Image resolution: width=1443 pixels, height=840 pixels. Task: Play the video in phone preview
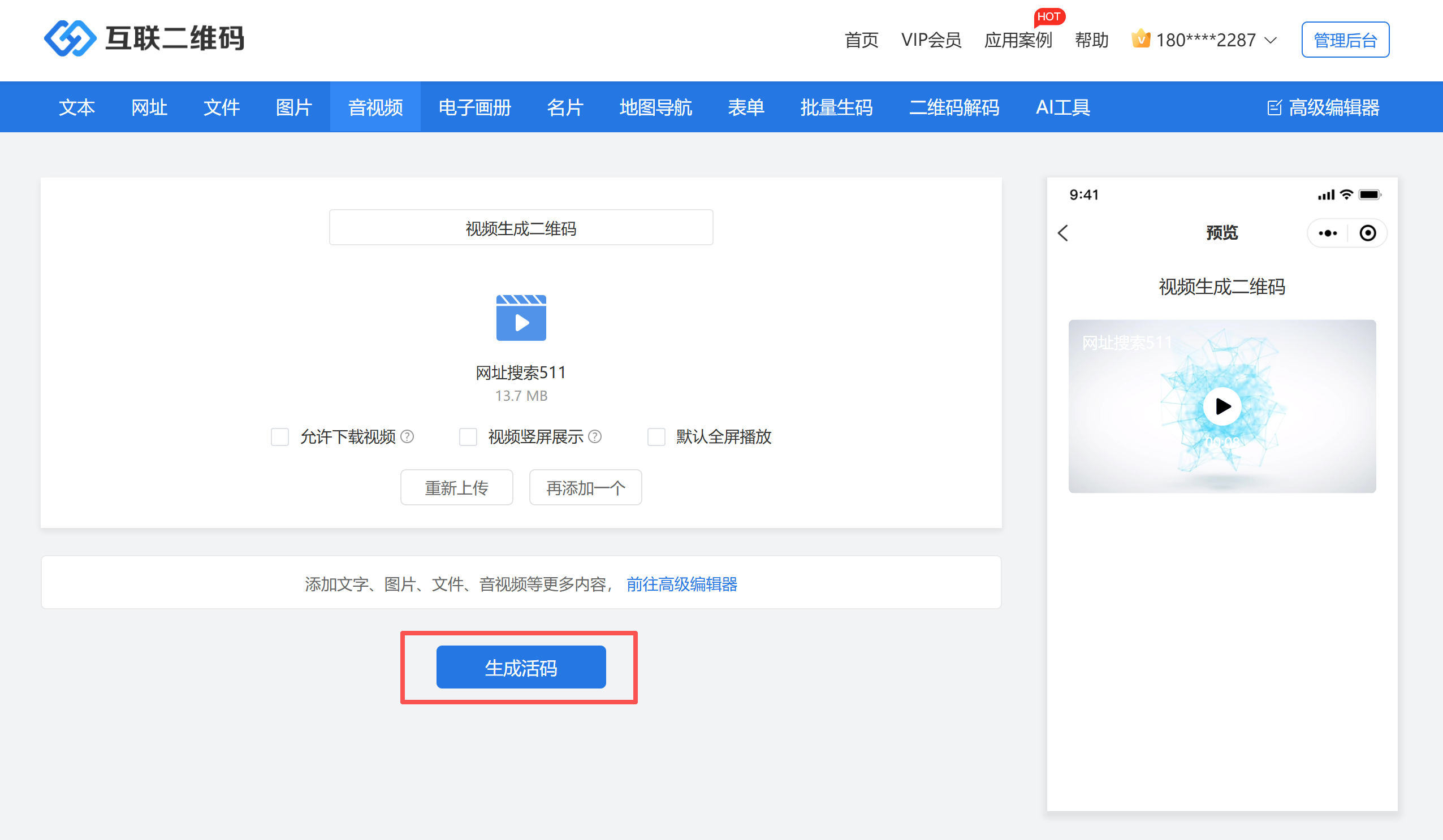pyautogui.click(x=1221, y=406)
